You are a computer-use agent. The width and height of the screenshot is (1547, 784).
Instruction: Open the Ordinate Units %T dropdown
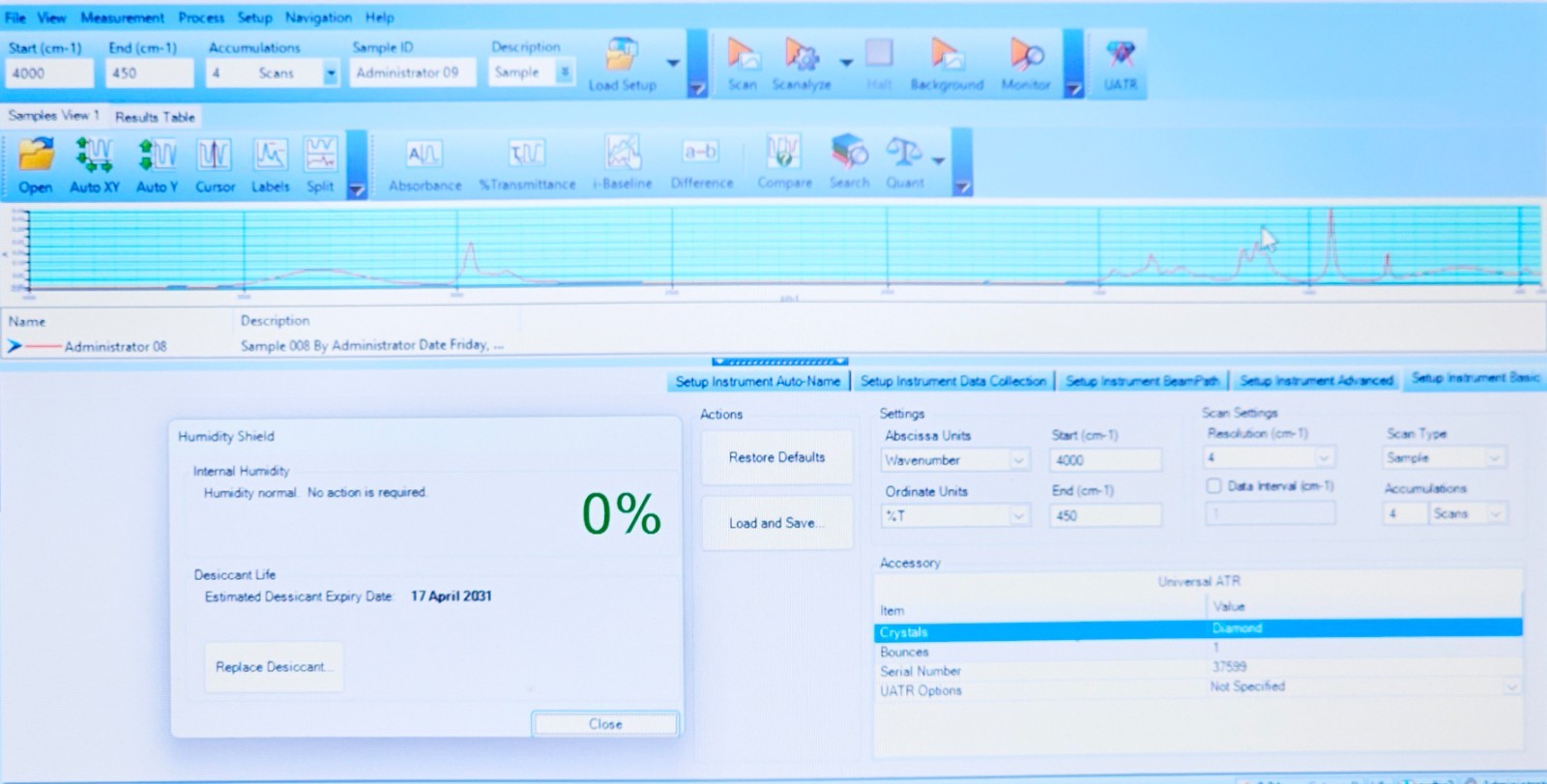pos(1018,515)
